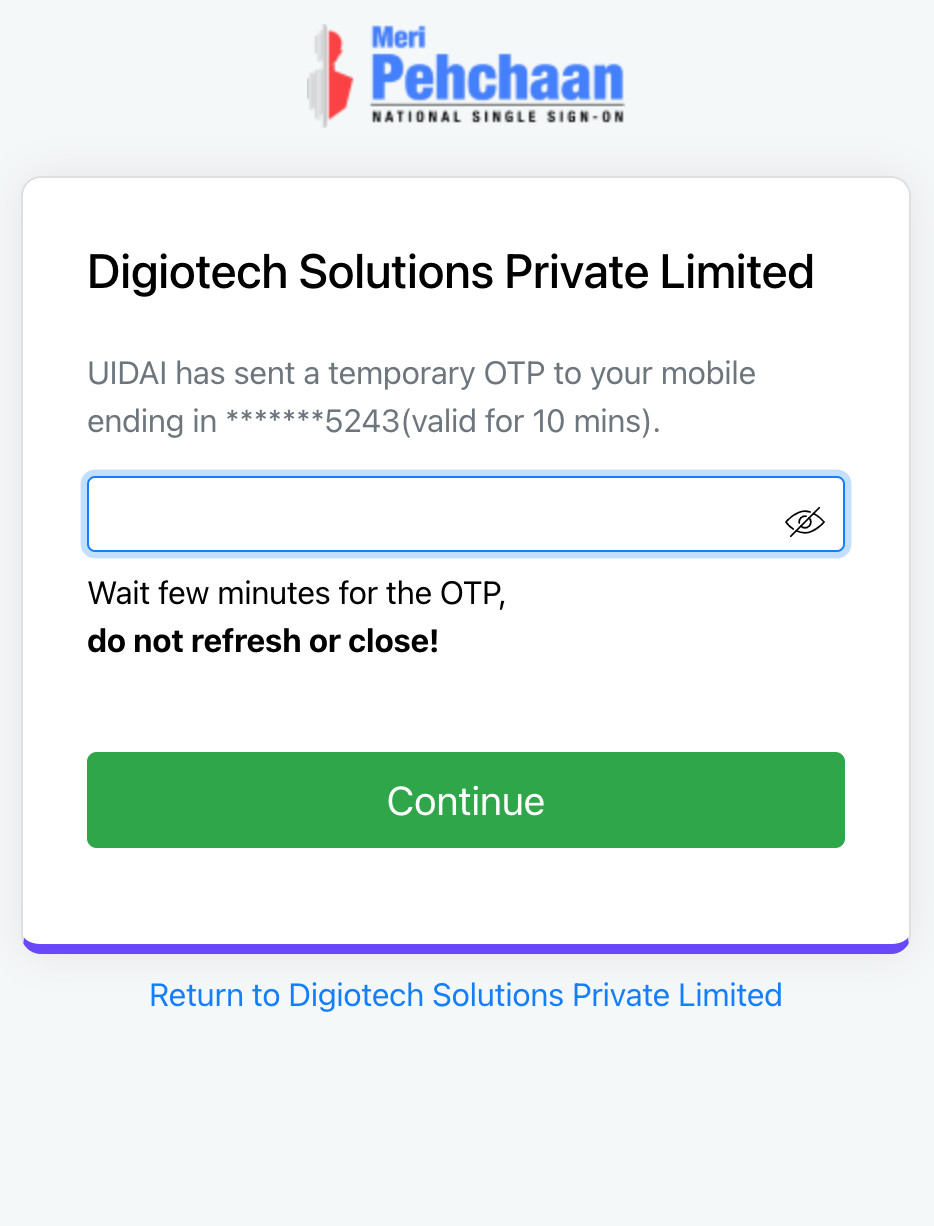The height and width of the screenshot is (1226, 934).
Task: Select the 'Digiotech Solutions Private Limited' heading
Action: 451,271
